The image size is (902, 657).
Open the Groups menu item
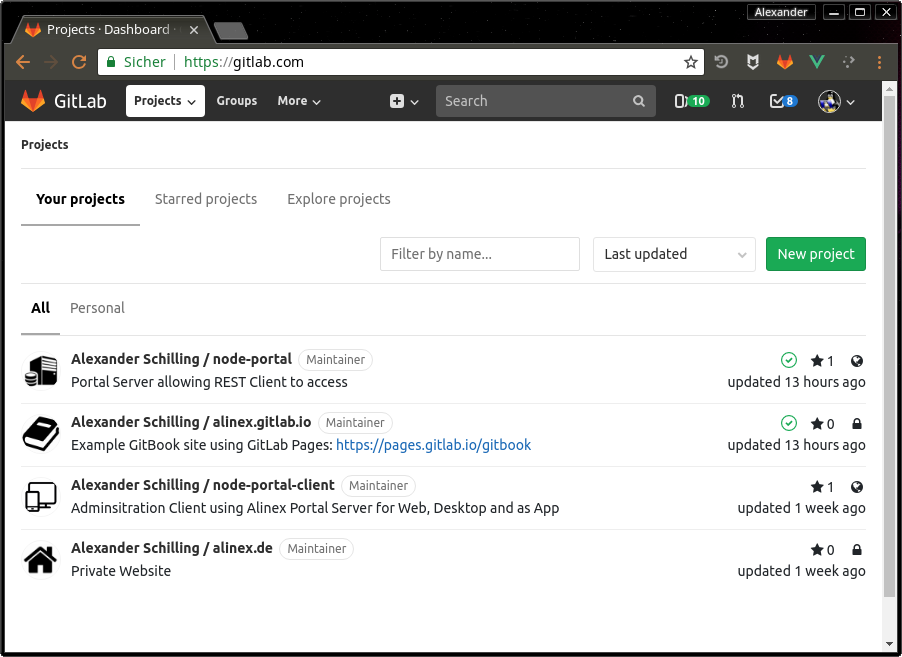point(236,101)
